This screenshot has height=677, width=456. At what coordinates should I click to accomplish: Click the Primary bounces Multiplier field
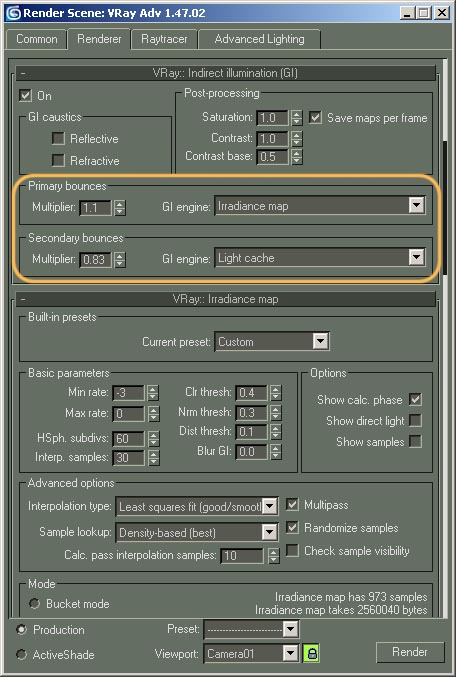click(96, 208)
